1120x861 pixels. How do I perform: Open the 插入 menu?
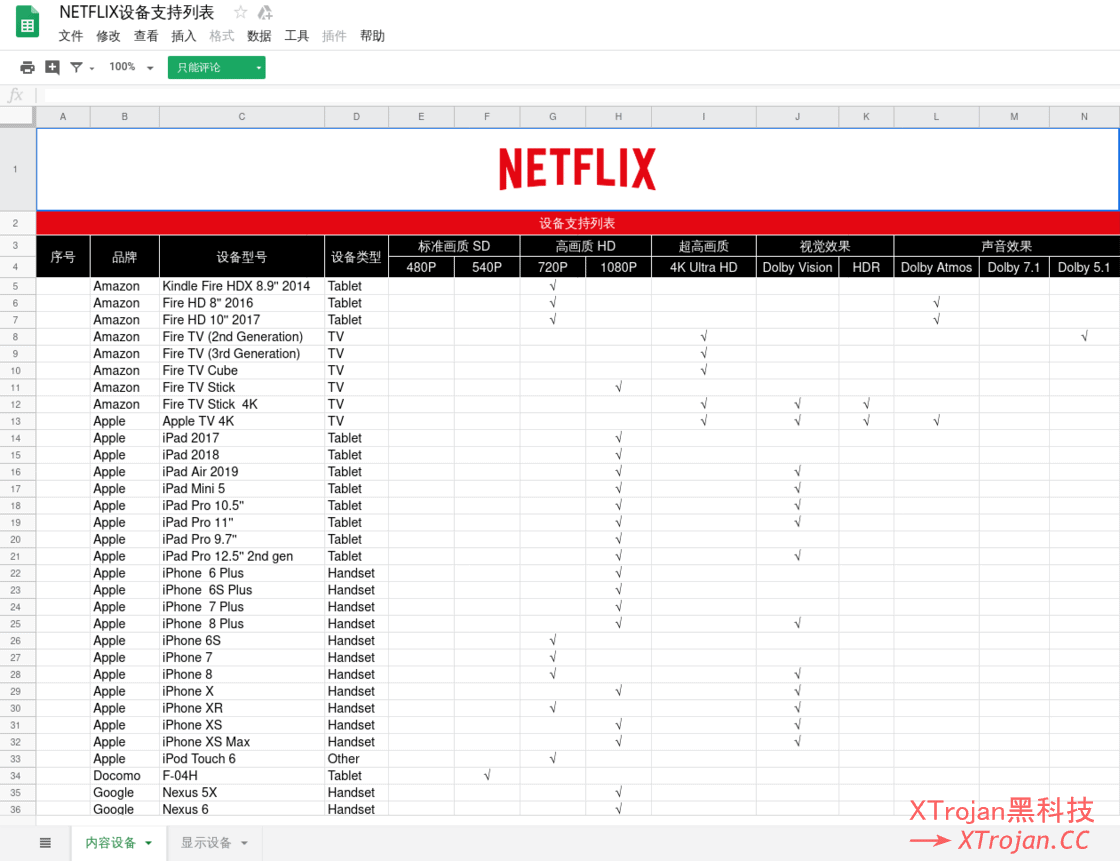(184, 36)
